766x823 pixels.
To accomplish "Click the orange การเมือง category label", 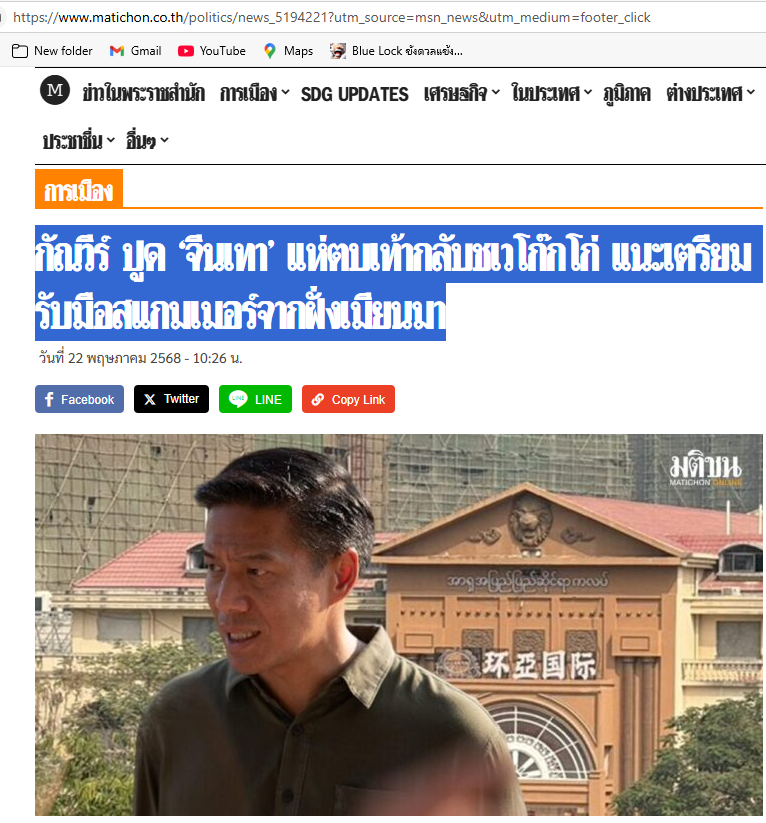I will [x=79, y=189].
